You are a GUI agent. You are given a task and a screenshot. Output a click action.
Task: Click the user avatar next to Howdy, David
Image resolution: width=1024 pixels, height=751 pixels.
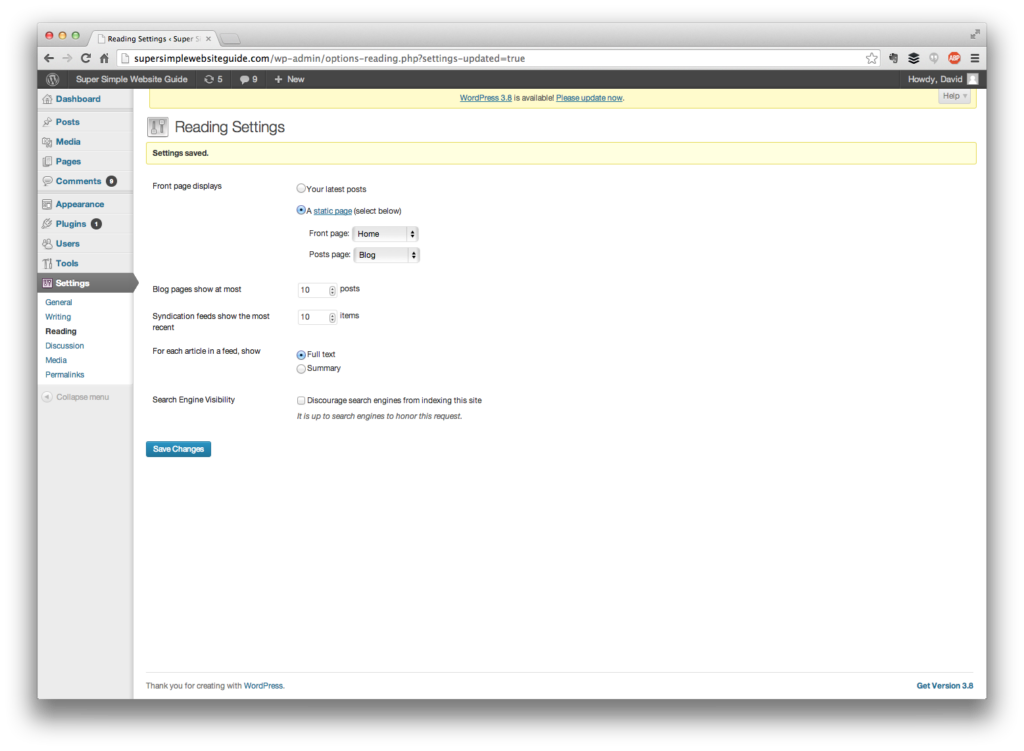[972, 79]
